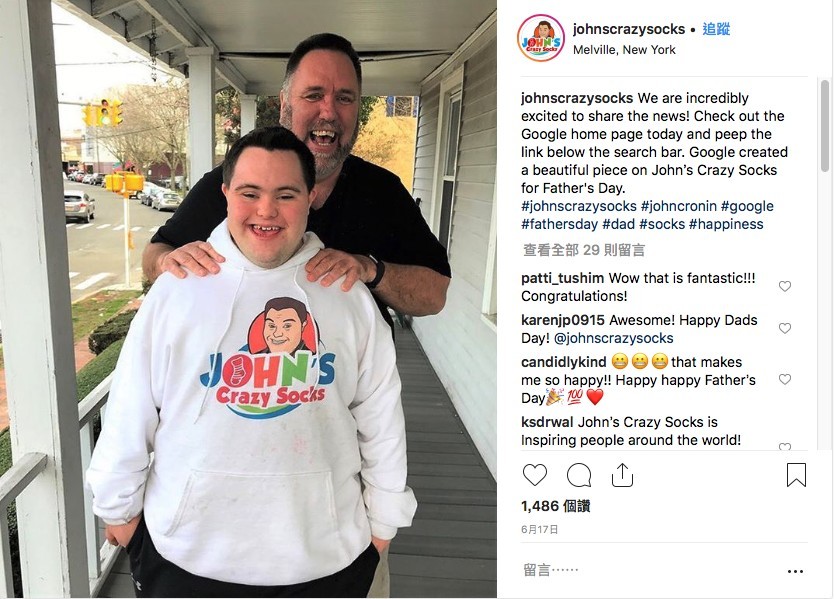Like the post with the heart icon

[x=535, y=475]
